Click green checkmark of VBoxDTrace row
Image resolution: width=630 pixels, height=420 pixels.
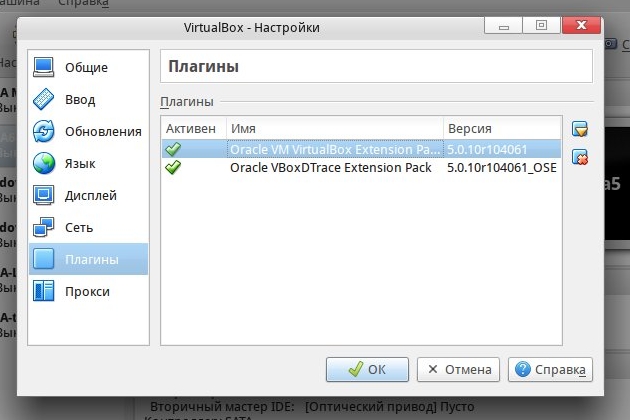(173, 167)
